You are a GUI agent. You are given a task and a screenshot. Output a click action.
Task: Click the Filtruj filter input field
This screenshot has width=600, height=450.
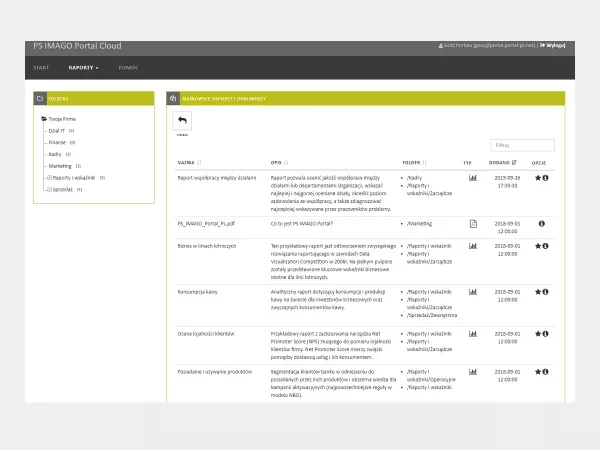(x=522, y=145)
